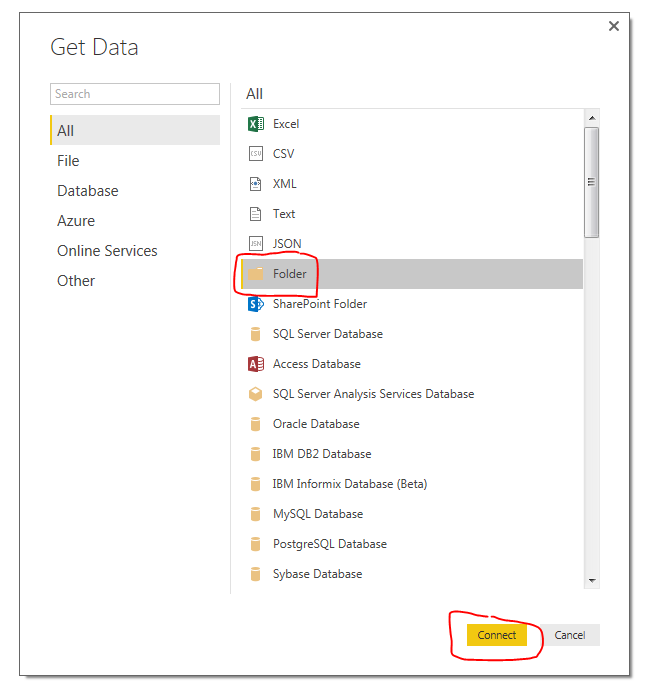
Task: Click the CSV file icon
Action: point(256,154)
